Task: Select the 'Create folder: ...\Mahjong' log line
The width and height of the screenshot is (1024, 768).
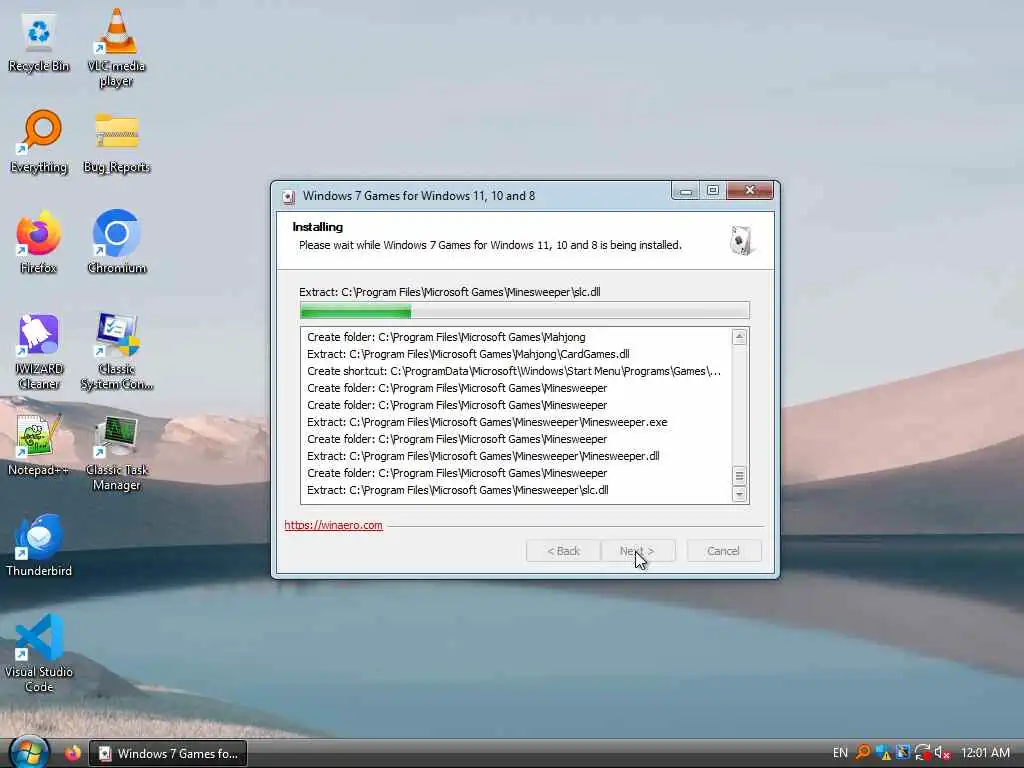Action: click(x=446, y=337)
